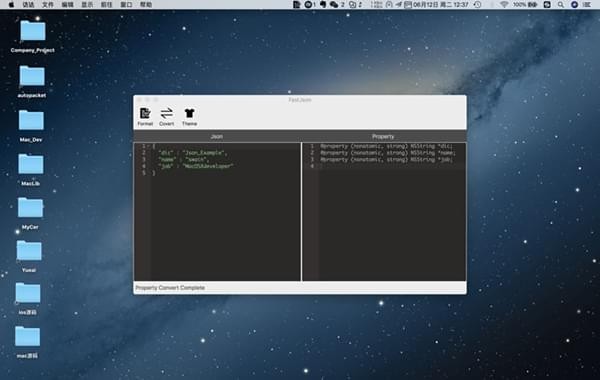
Task: Open the 前往 menu
Action: (106, 5)
